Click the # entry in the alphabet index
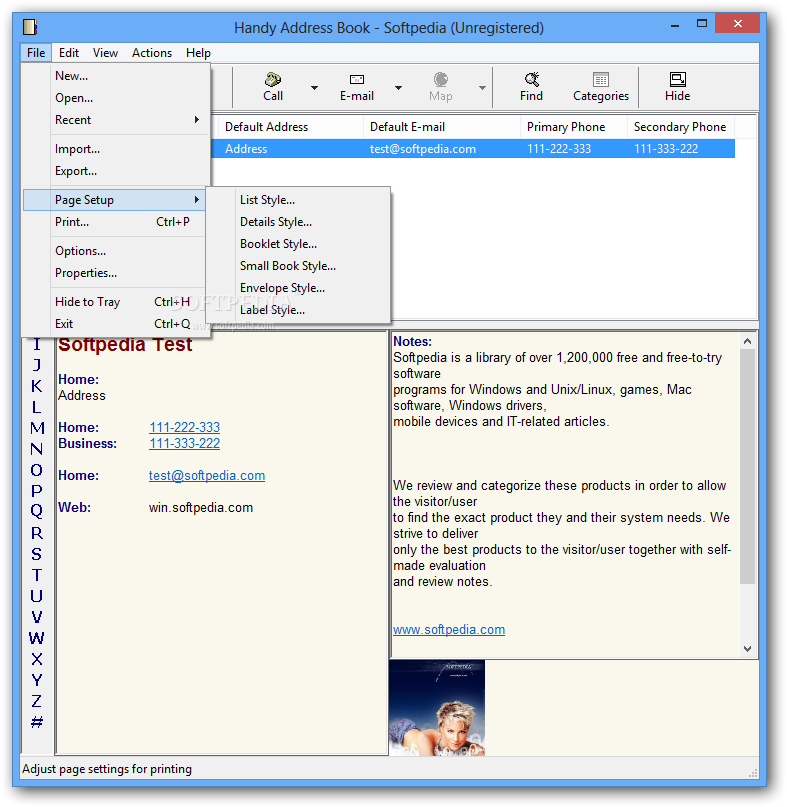The image size is (787, 807). click(37, 722)
